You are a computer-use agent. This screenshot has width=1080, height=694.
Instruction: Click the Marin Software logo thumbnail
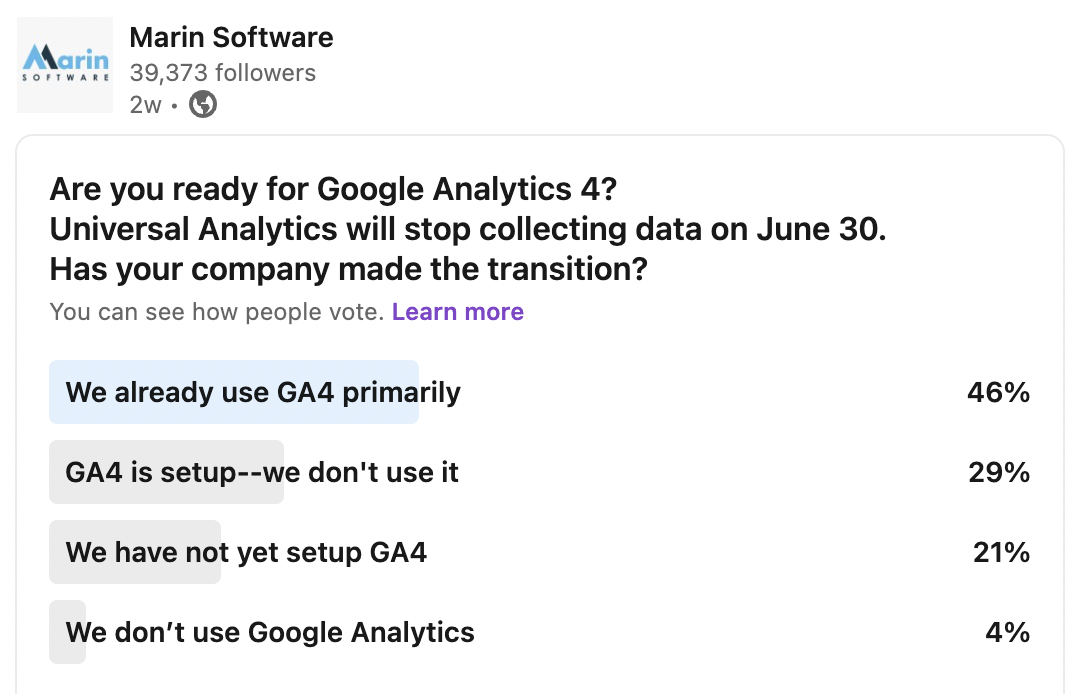pos(66,65)
